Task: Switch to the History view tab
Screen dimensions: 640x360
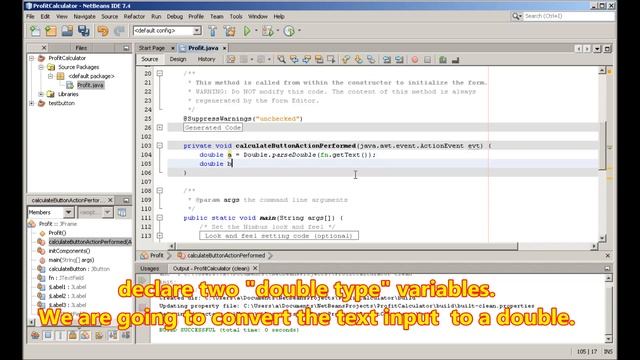Action: coord(206,59)
